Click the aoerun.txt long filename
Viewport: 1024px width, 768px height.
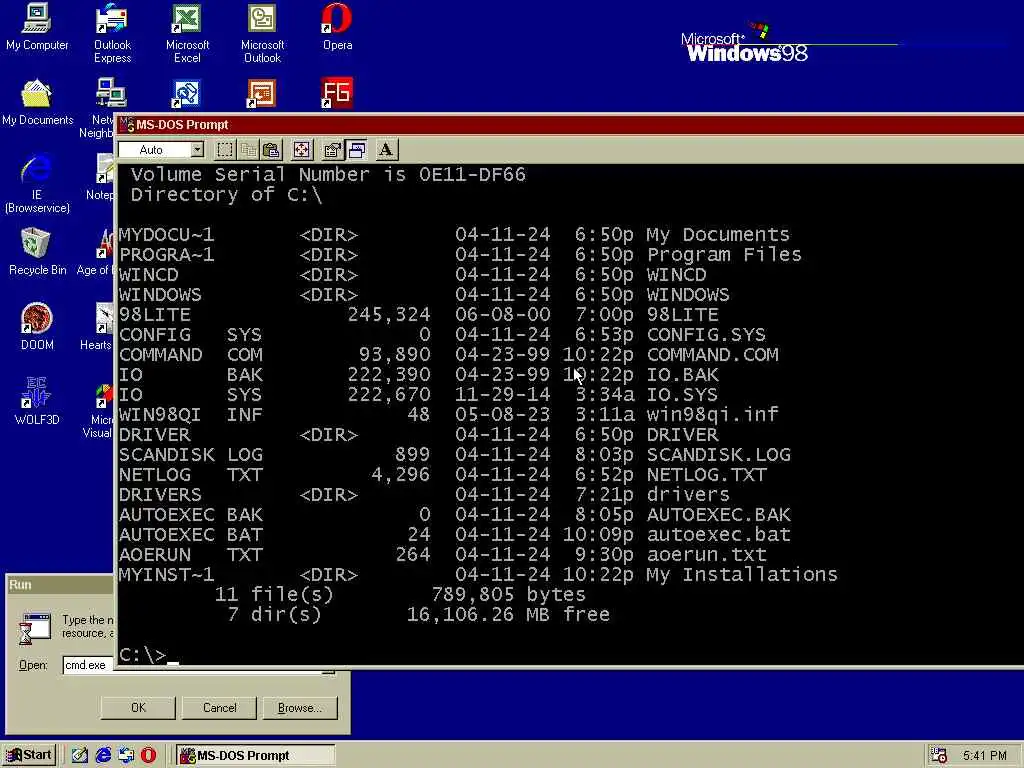coord(707,554)
